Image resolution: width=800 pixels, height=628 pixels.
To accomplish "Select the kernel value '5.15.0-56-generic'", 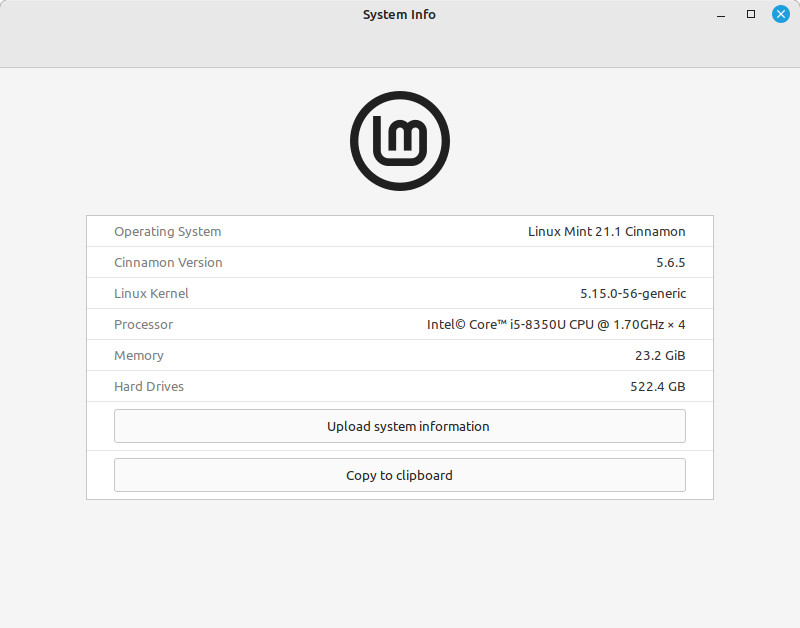I will pos(633,293).
